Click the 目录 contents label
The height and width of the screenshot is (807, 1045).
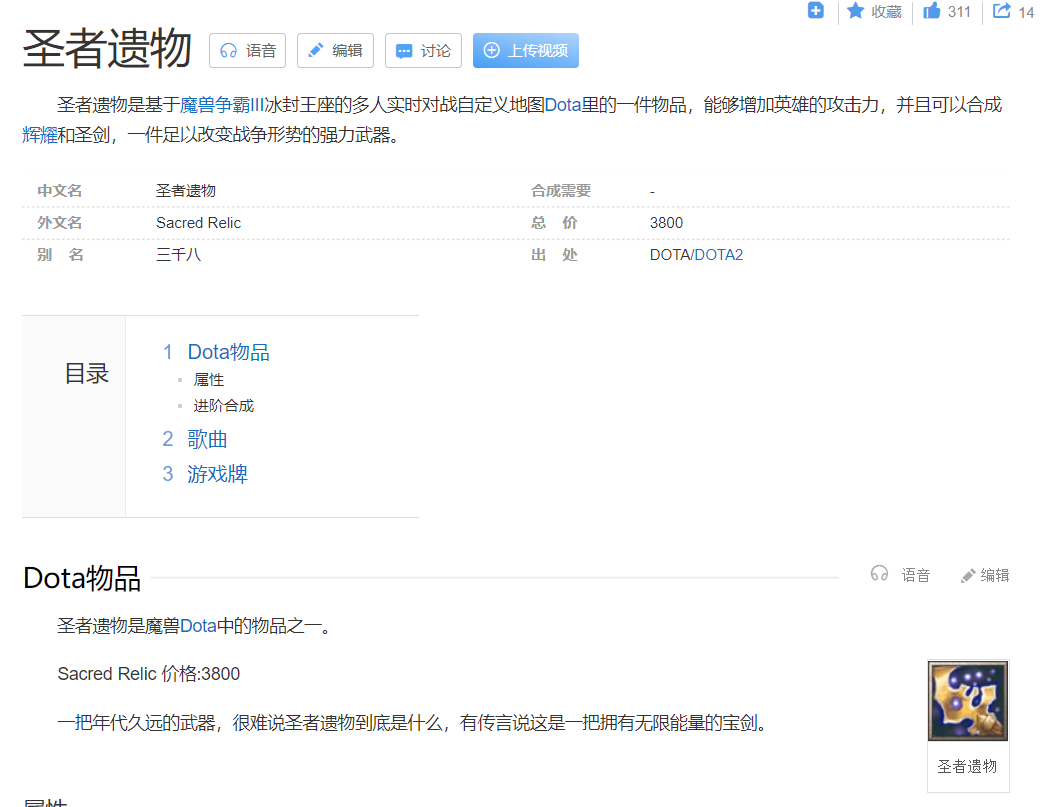[87, 373]
